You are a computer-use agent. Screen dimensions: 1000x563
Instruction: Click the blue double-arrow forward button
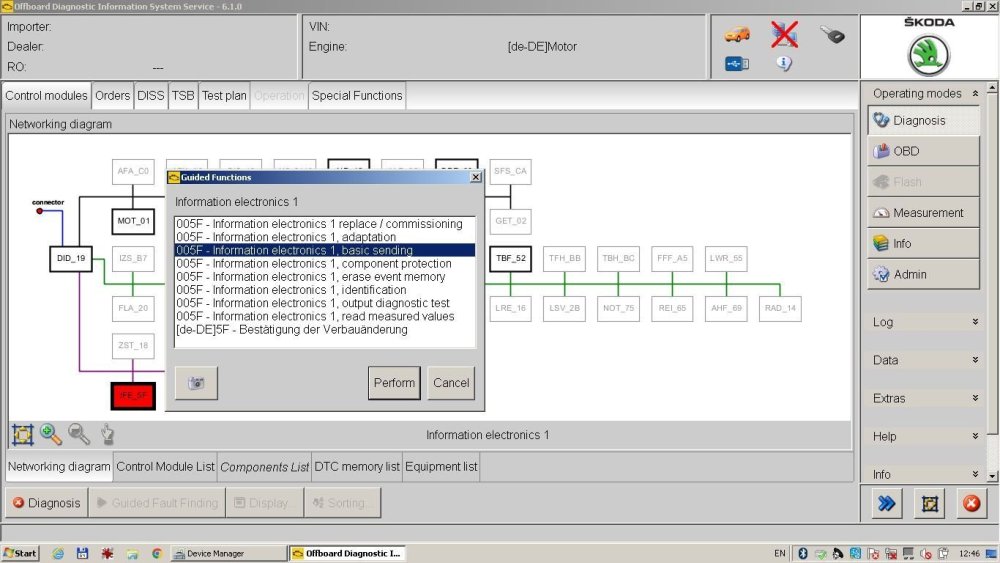point(886,503)
